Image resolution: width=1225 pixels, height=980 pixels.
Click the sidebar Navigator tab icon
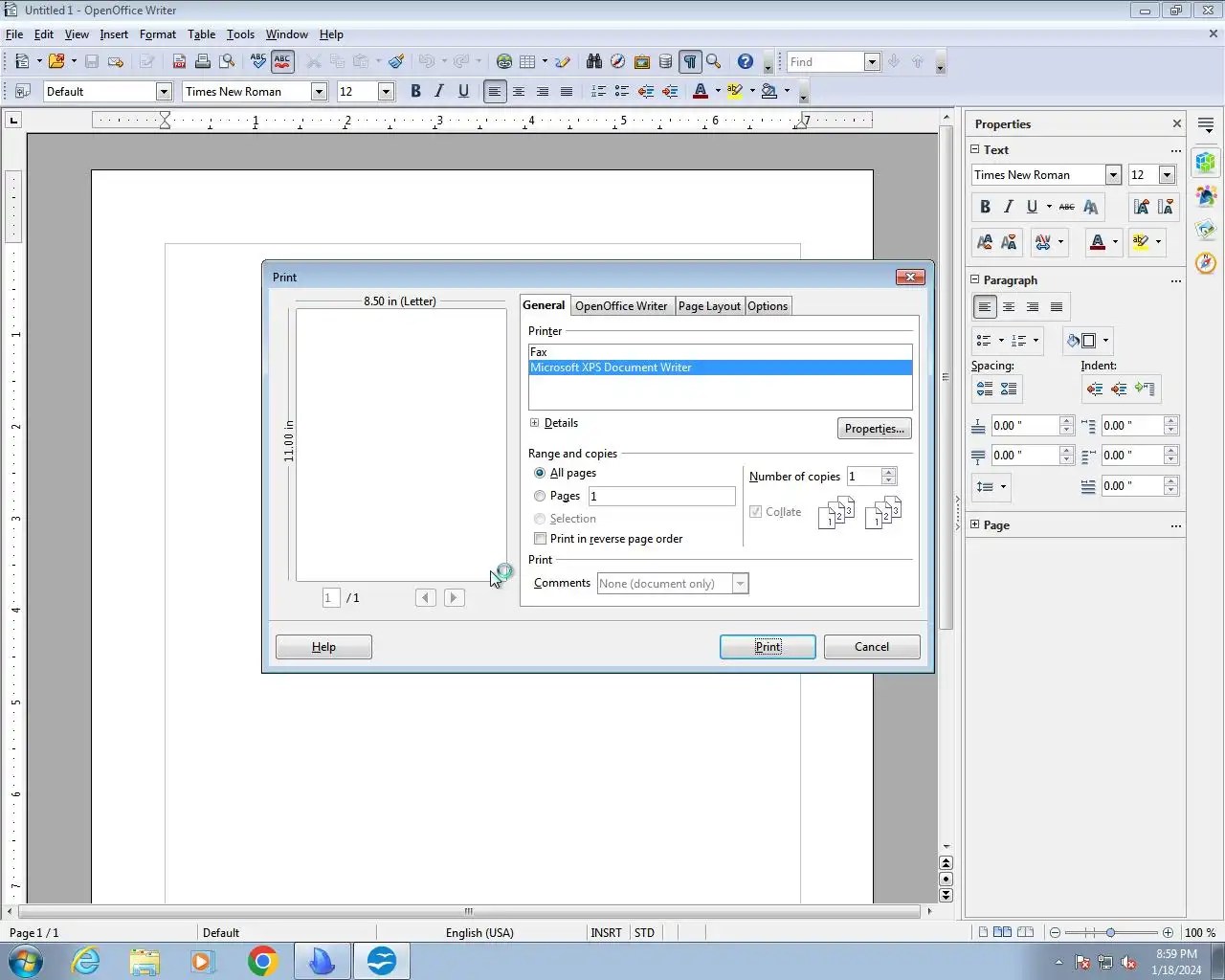coord(1206,262)
